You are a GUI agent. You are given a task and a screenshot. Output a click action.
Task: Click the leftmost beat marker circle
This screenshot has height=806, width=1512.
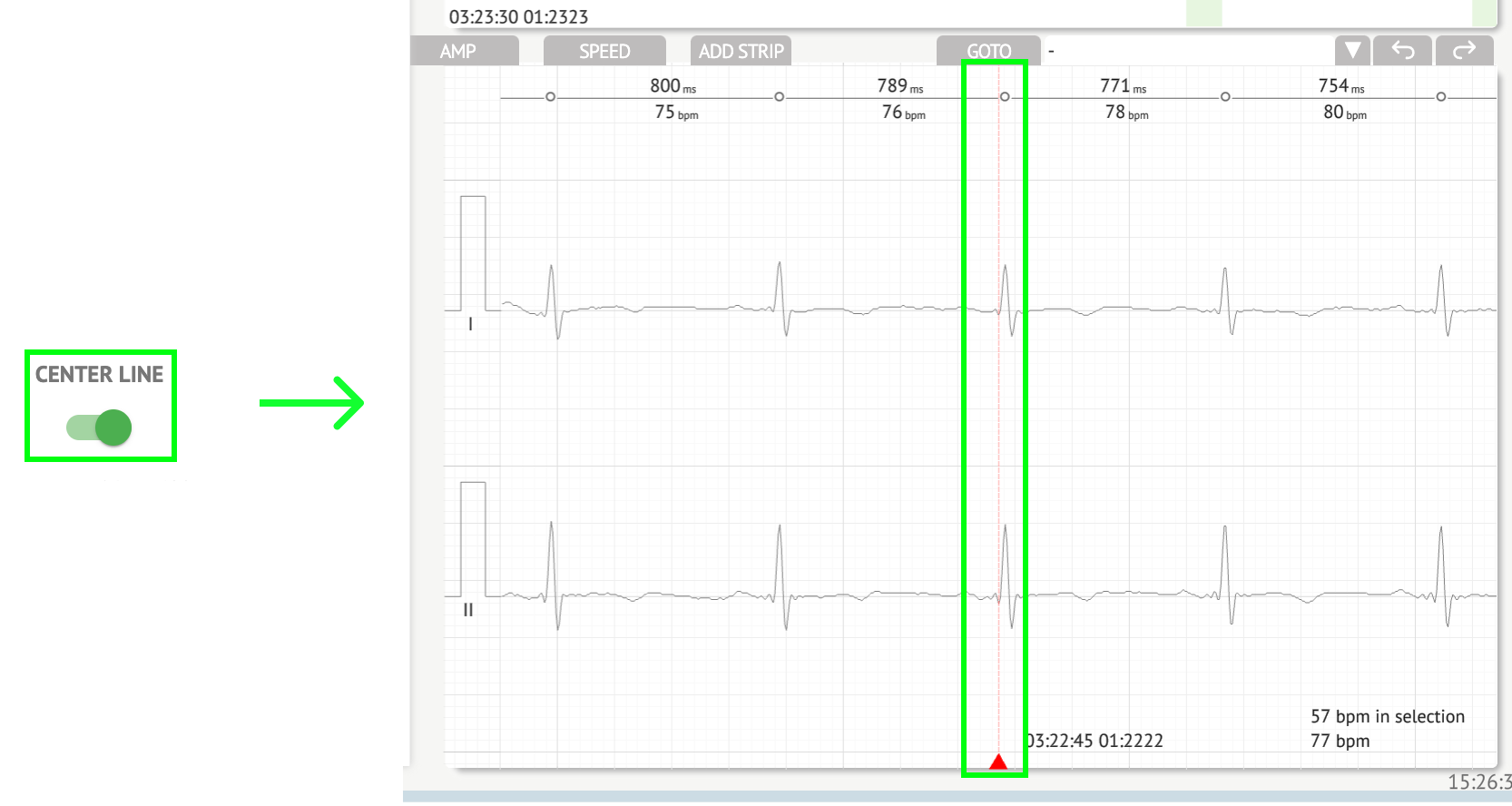point(550,97)
